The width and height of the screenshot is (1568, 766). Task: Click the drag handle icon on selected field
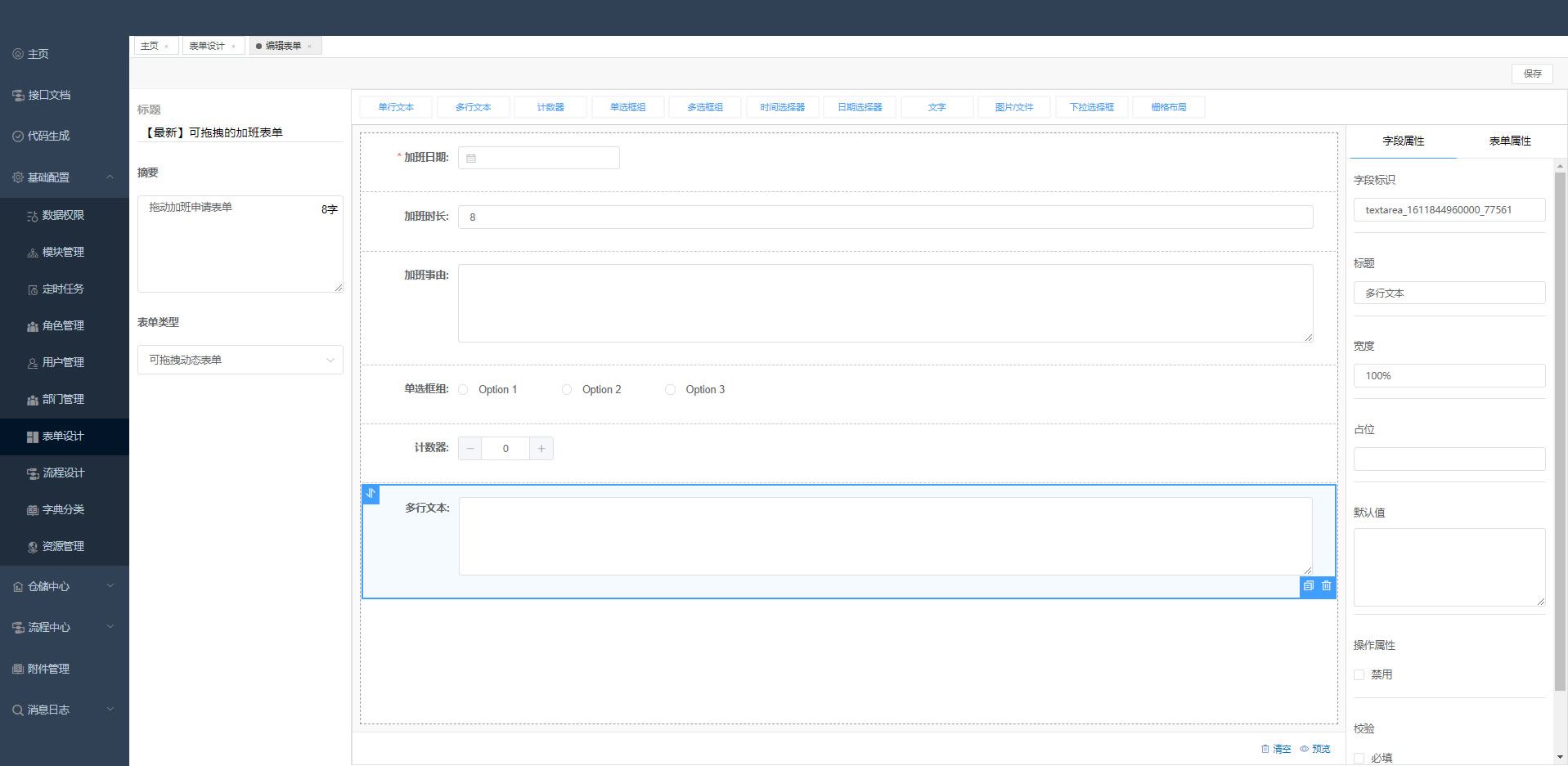coord(371,494)
